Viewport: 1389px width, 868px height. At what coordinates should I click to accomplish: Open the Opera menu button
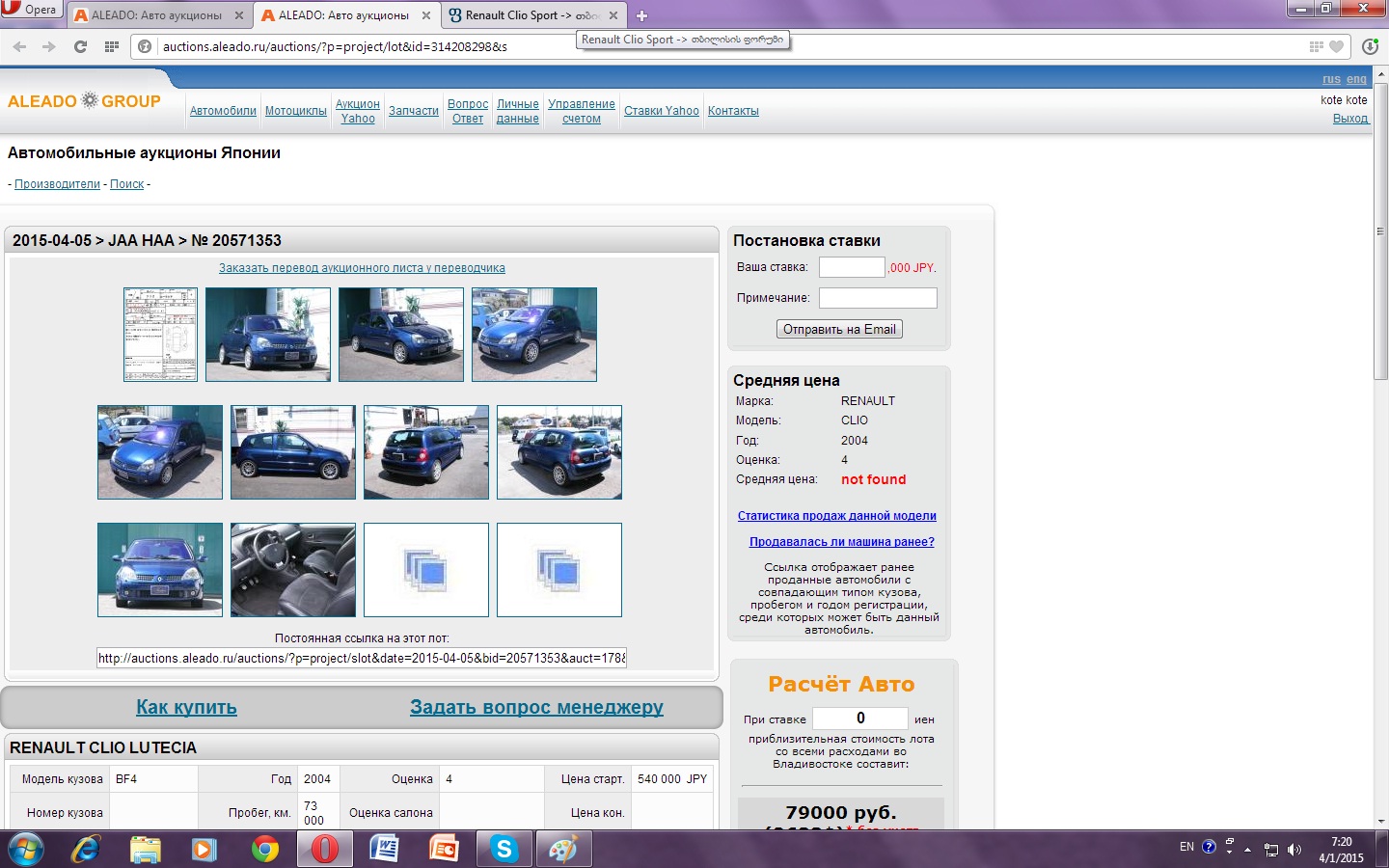(x=31, y=10)
